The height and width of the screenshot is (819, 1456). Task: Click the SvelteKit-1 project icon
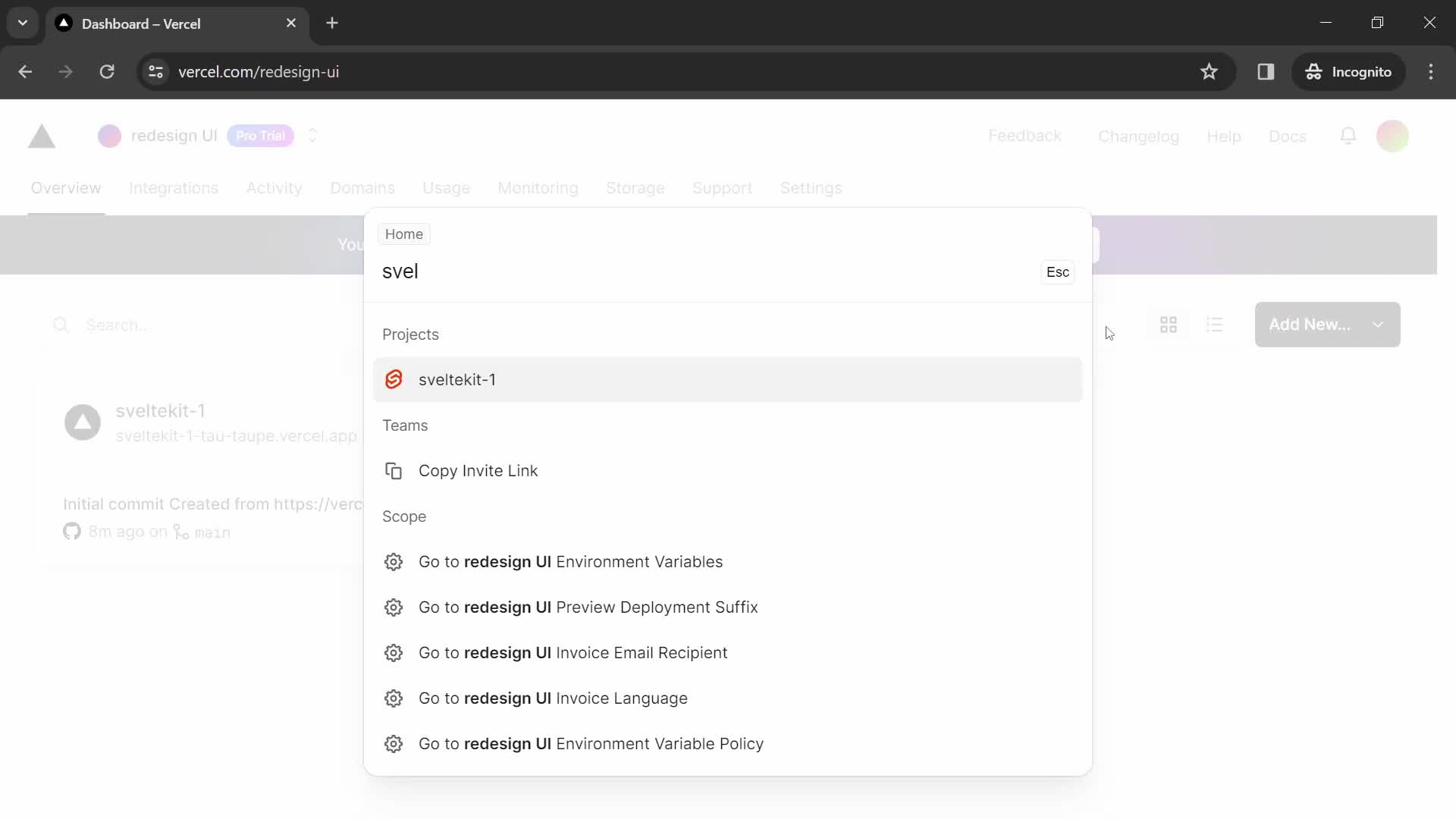pyautogui.click(x=393, y=379)
